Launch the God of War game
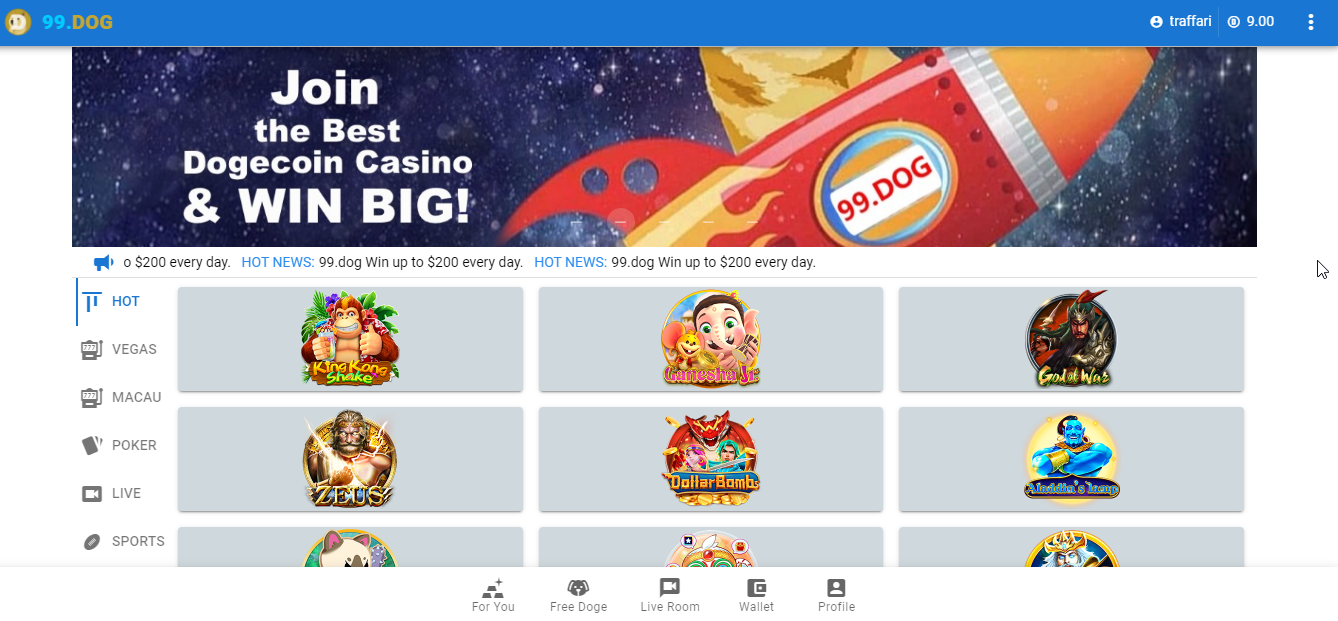This screenshot has height=621, width=1338. (x=1071, y=339)
